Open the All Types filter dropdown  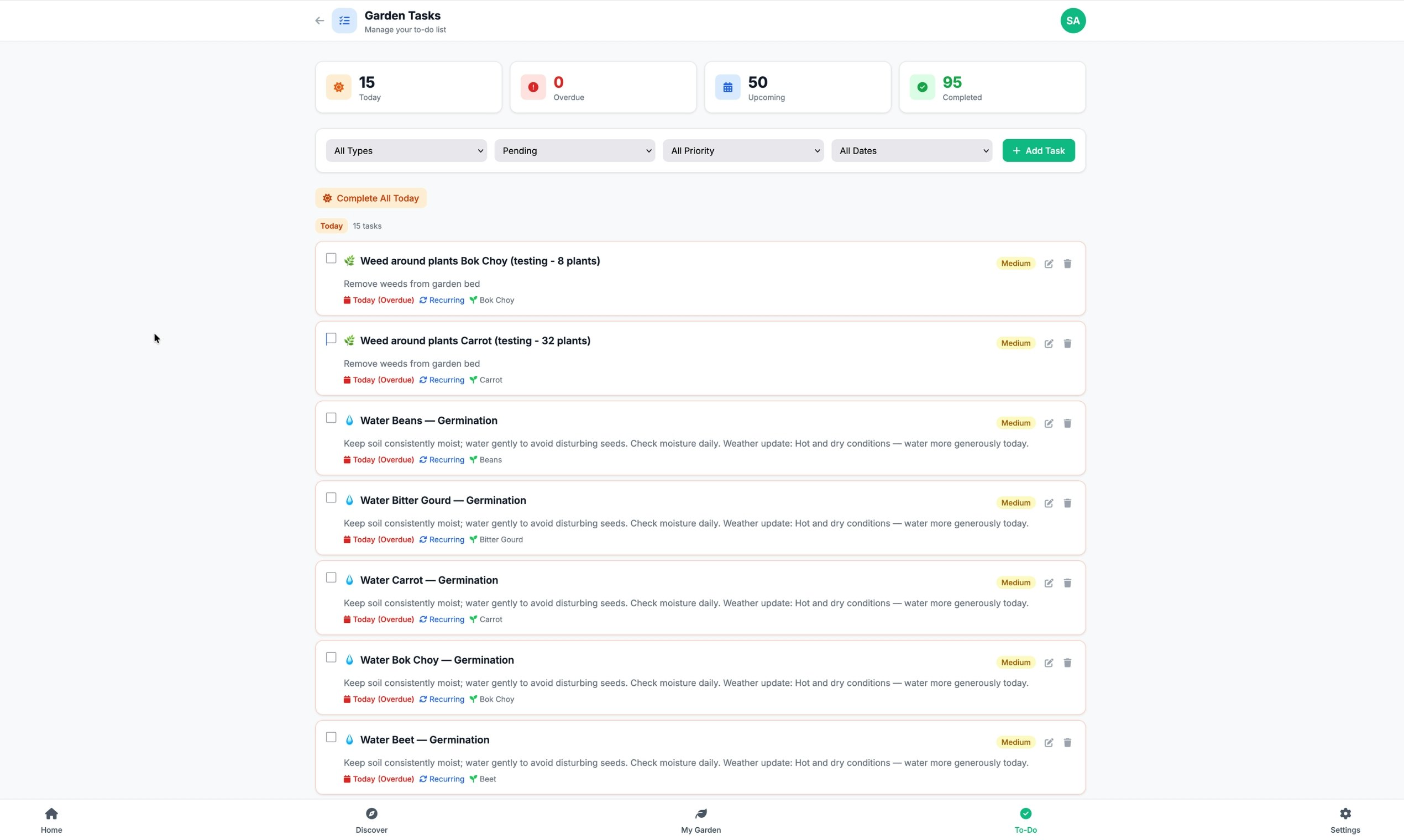tap(405, 150)
